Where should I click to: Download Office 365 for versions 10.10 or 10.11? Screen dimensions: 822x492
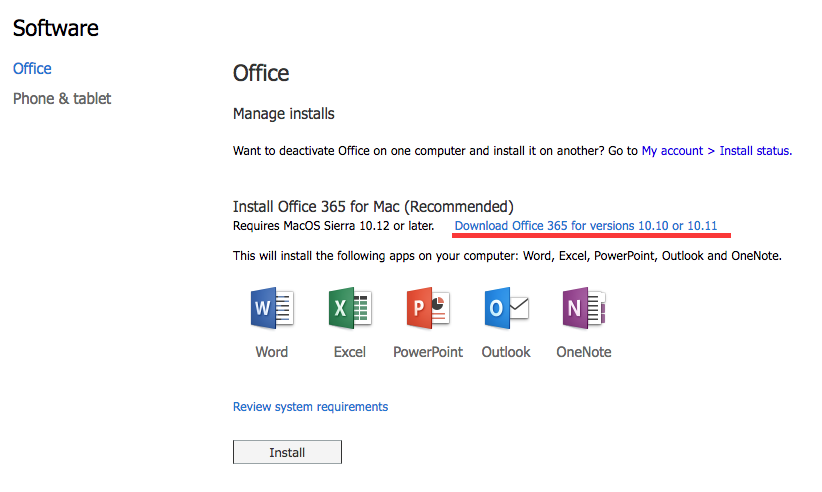[x=586, y=226]
